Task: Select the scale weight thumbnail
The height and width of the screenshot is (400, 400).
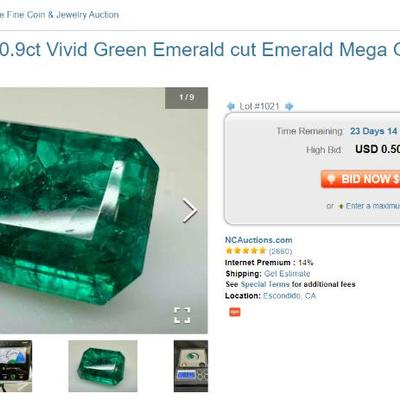Action: pyautogui.click(x=191, y=366)
